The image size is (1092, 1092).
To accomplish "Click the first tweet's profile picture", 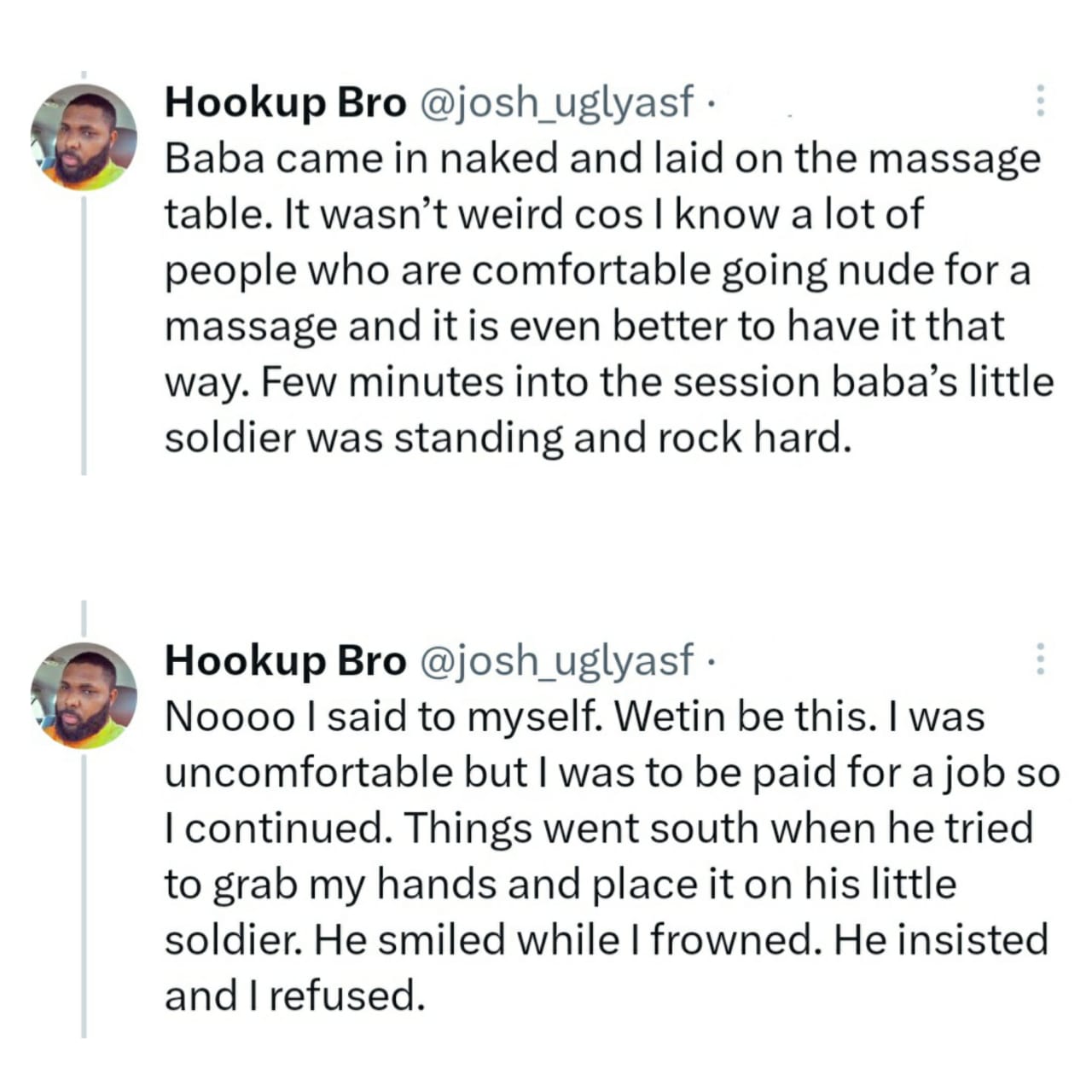I will [84, 136].
